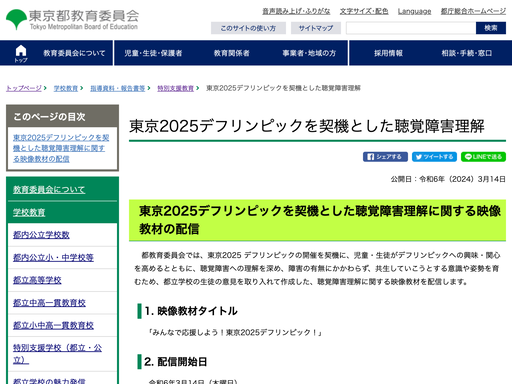
Task: Follow the 特別支援教育 breadcrumb link
Action: (x=175, y=88)
